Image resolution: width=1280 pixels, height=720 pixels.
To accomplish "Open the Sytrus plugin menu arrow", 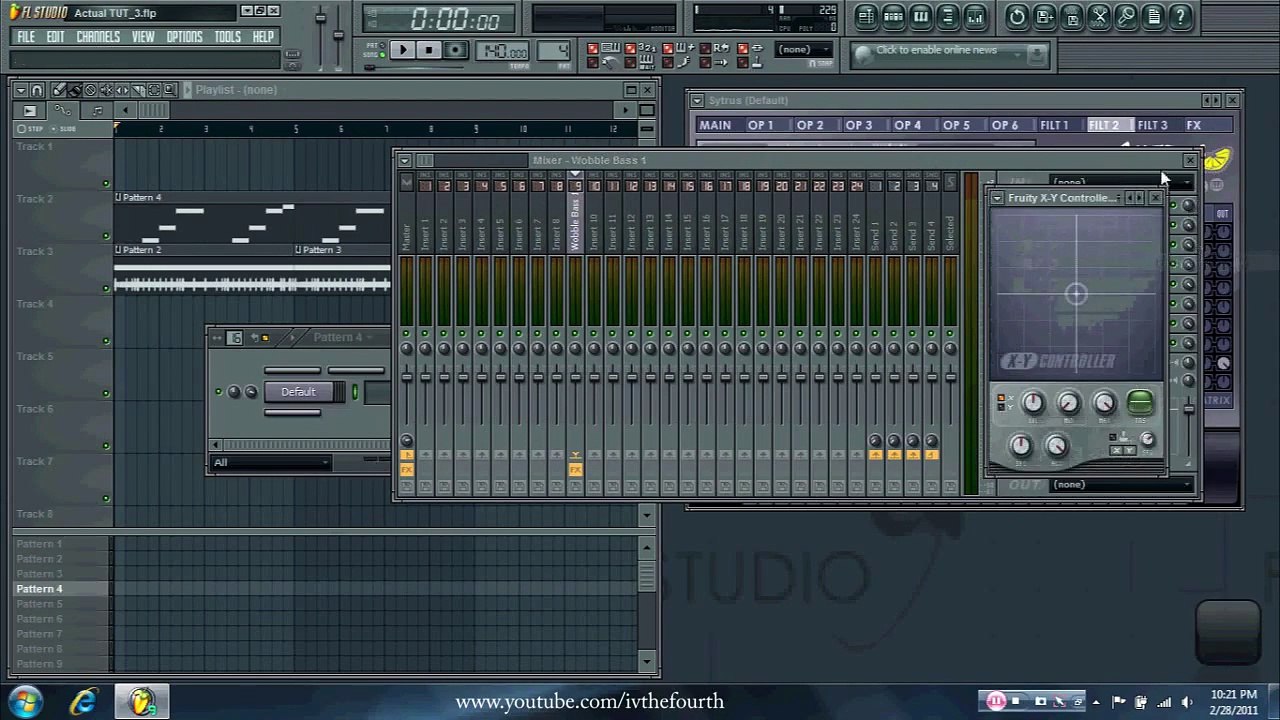I will click(x=698, y=100).
